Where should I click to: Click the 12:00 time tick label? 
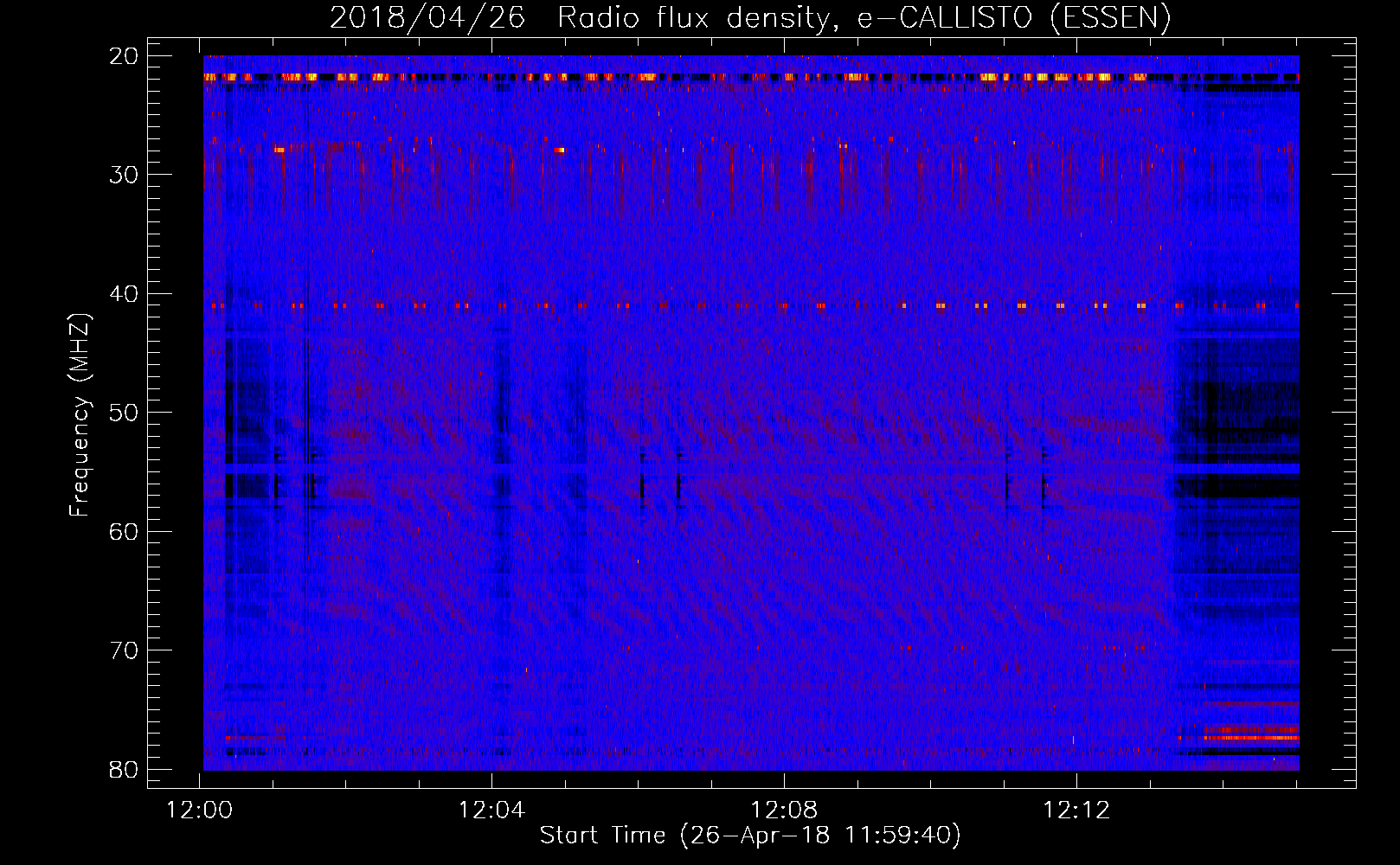(200, 811)
